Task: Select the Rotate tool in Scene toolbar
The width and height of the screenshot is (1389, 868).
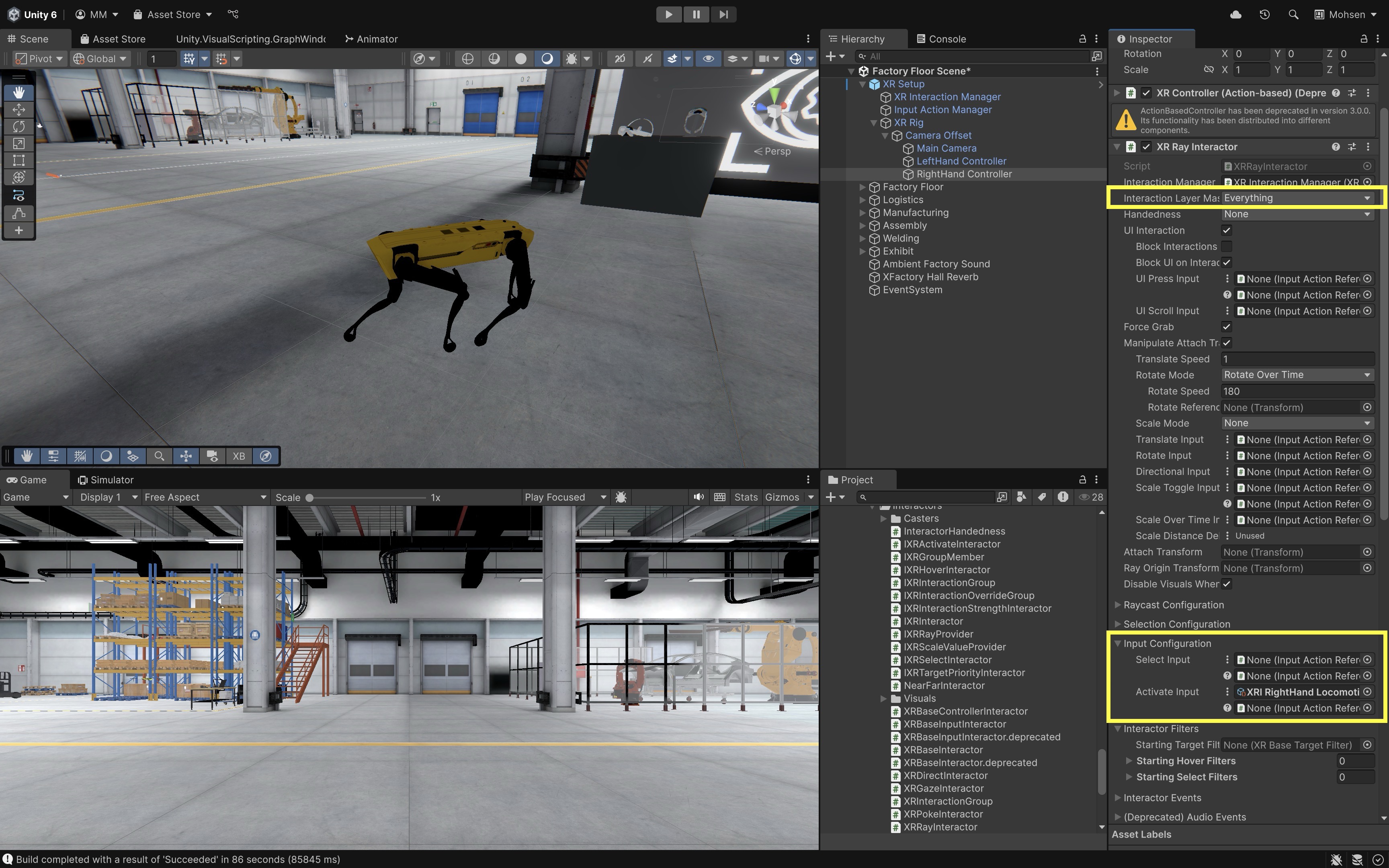Action: tap(18, 126)
